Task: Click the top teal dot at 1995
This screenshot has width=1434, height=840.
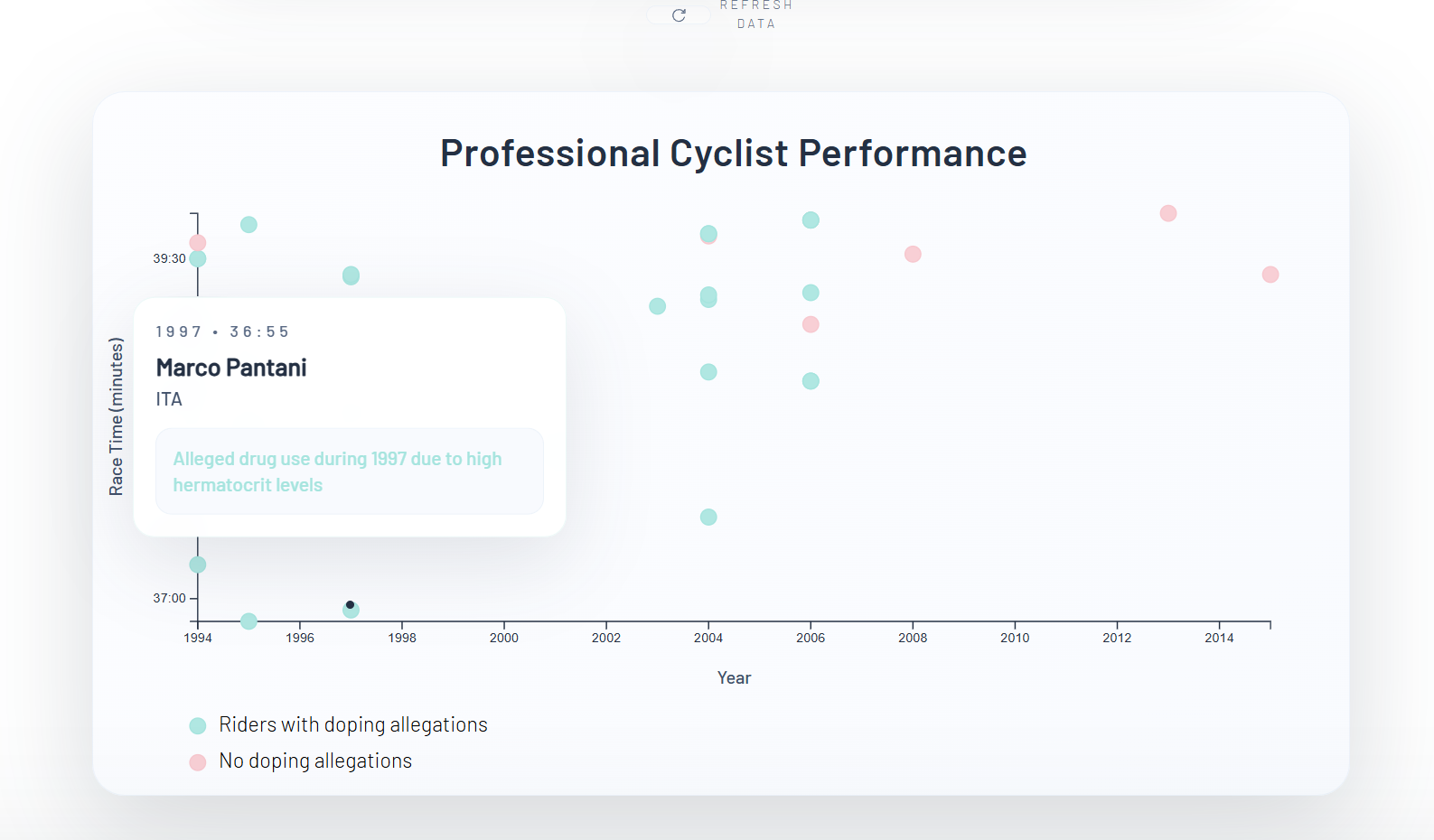Action: pyautogui.click(x=248, y=225)
